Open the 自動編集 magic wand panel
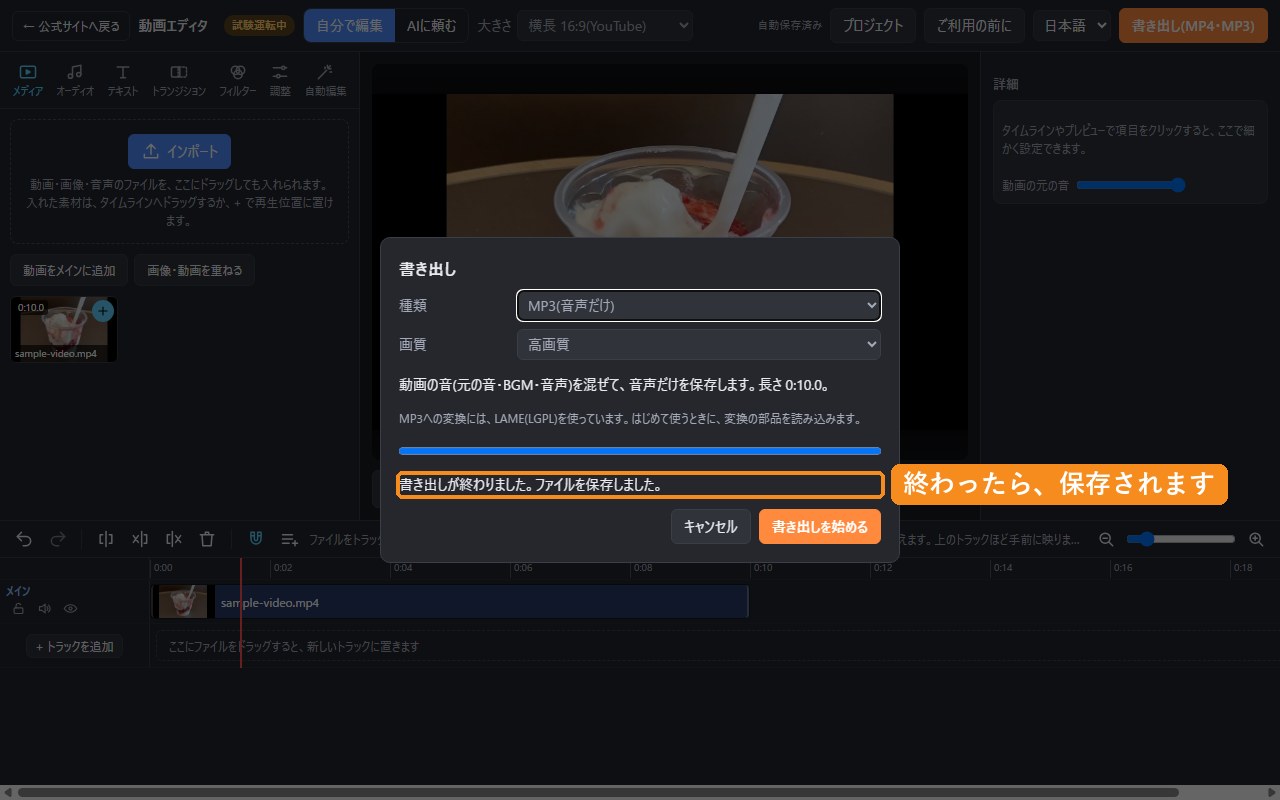Viewport: 1280px width, 800px height. 325,80
